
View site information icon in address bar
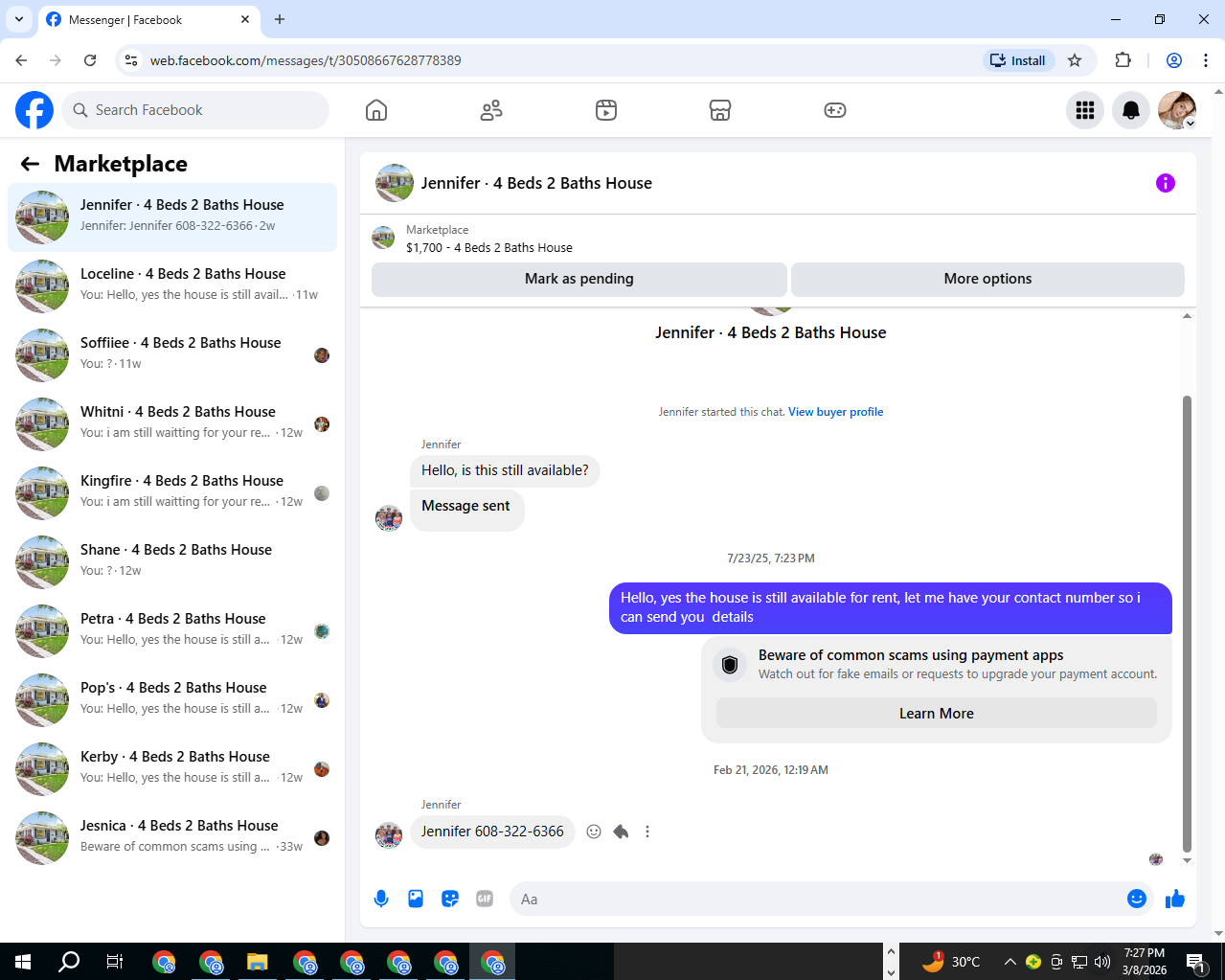[132, 60]
